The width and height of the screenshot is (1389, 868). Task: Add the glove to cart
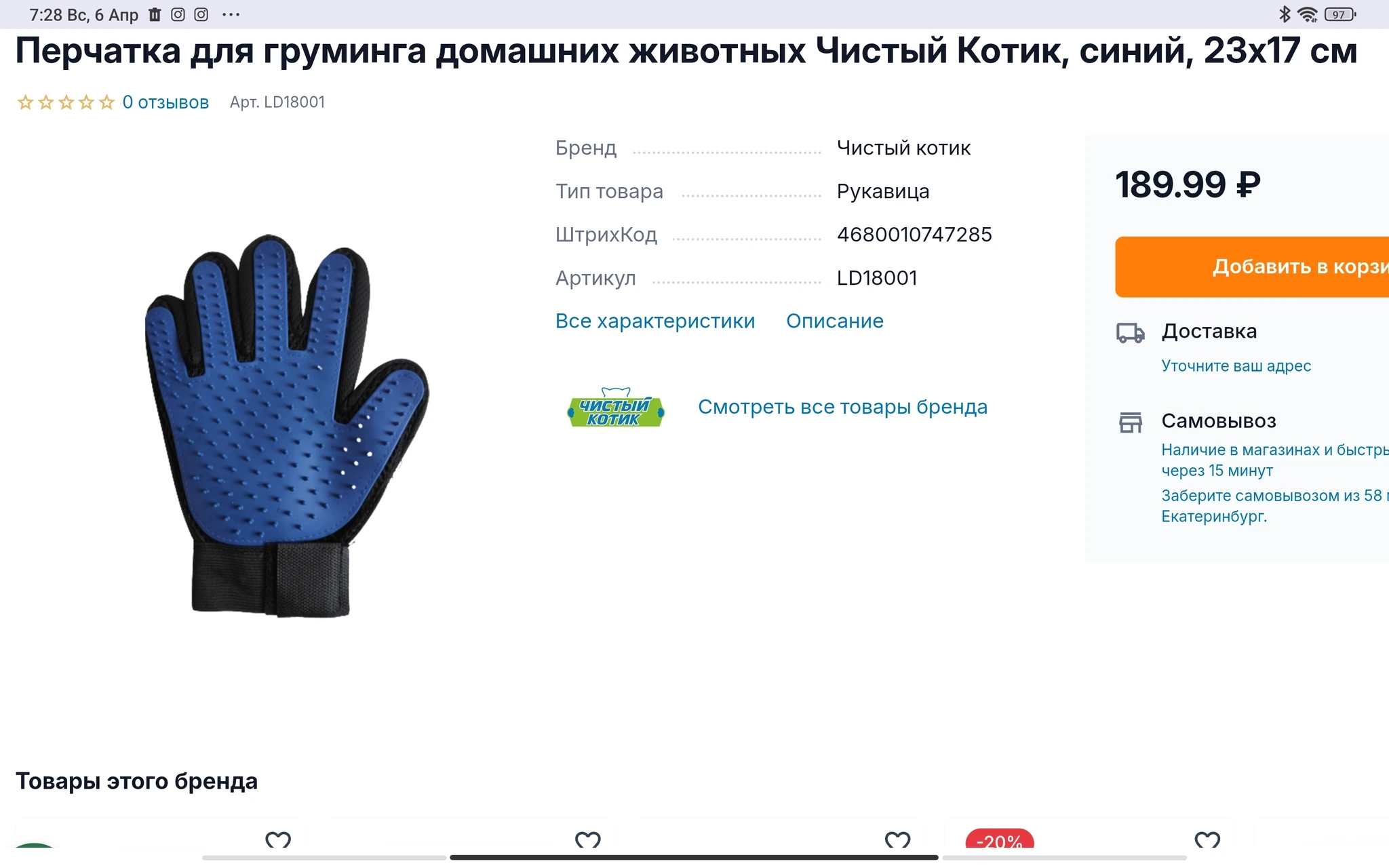[x=1252, y=267]
